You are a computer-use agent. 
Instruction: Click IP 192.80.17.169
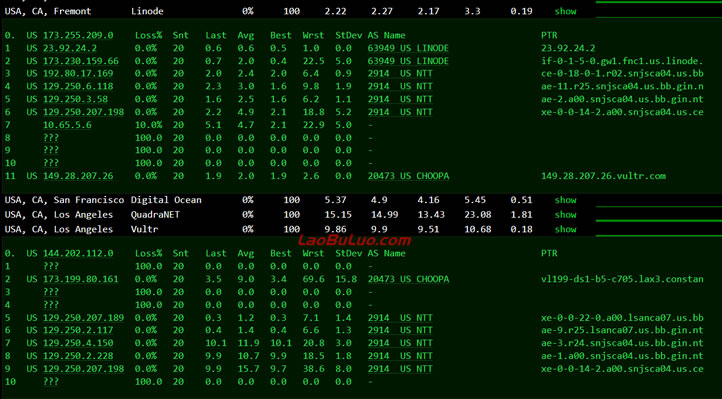tap(78, 73)
